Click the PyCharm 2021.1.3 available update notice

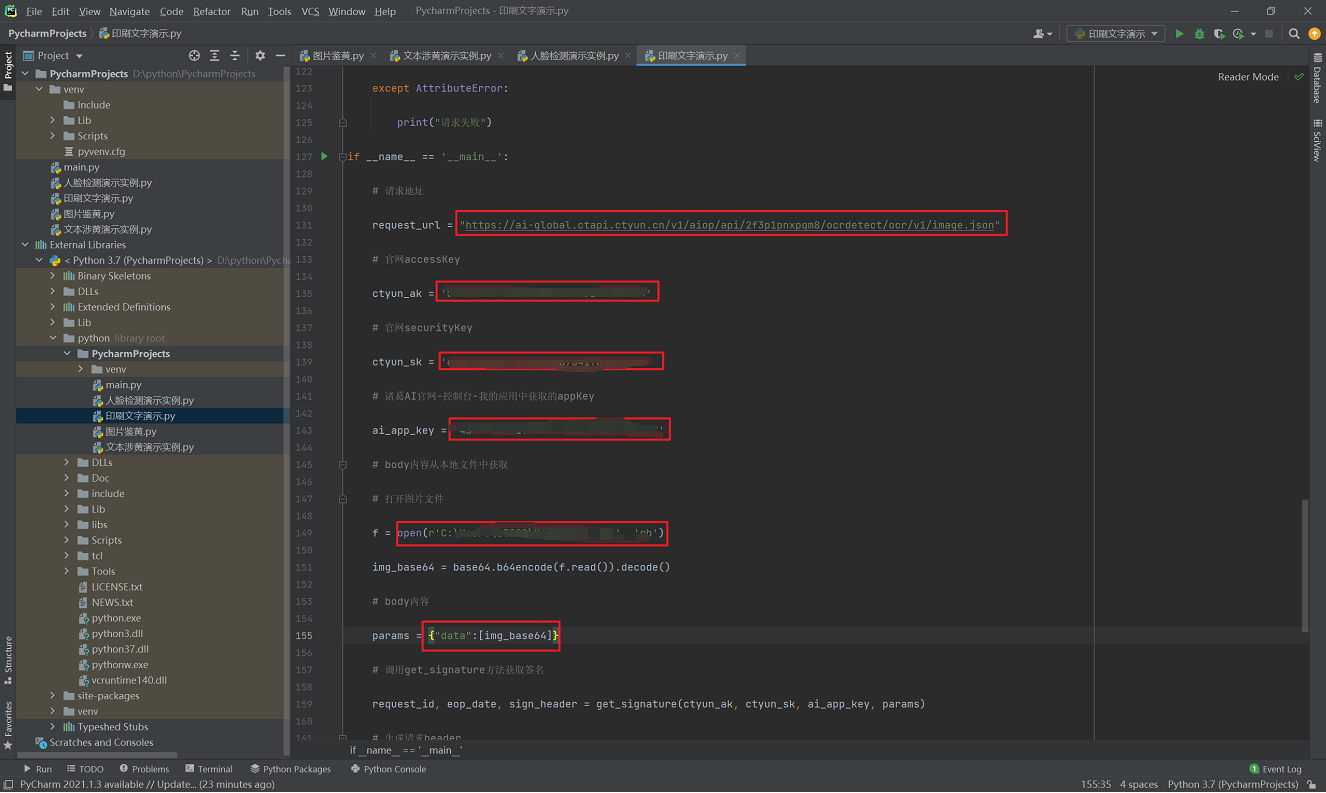click(x=146, y=785)
